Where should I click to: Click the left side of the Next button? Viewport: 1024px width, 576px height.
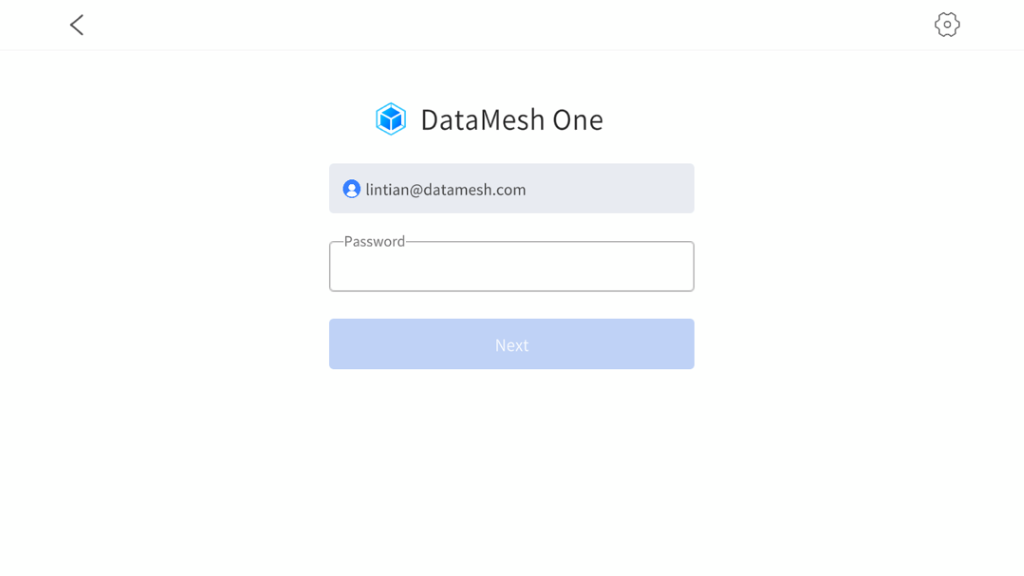pyautogui.click(x=366, y=344)
